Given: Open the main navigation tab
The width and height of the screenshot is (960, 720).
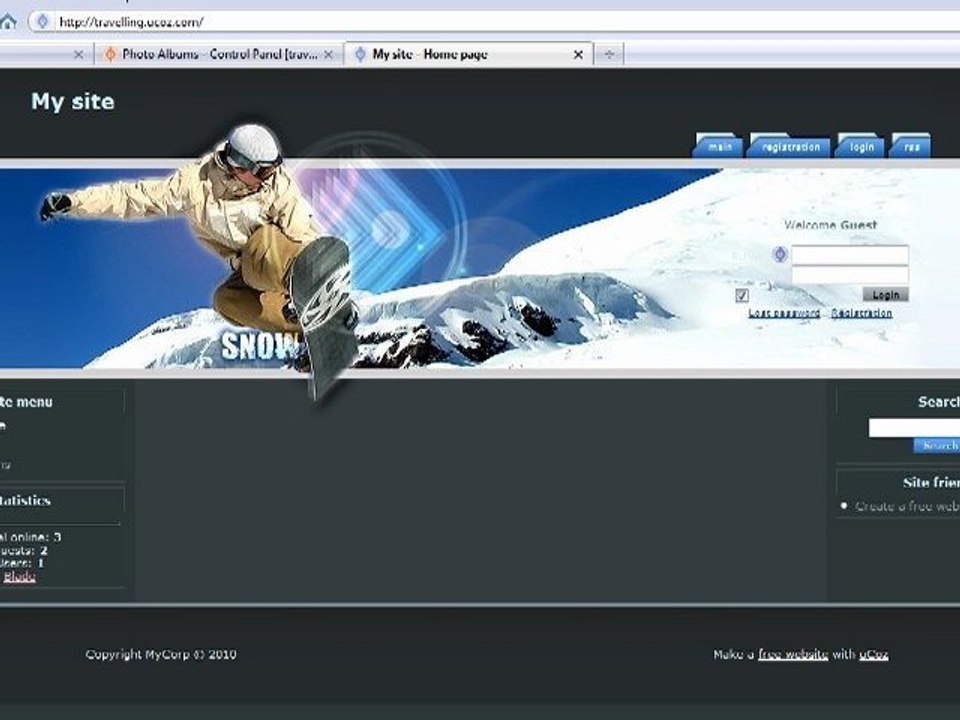Looking at the screenshot, I should tap(719, 146).
